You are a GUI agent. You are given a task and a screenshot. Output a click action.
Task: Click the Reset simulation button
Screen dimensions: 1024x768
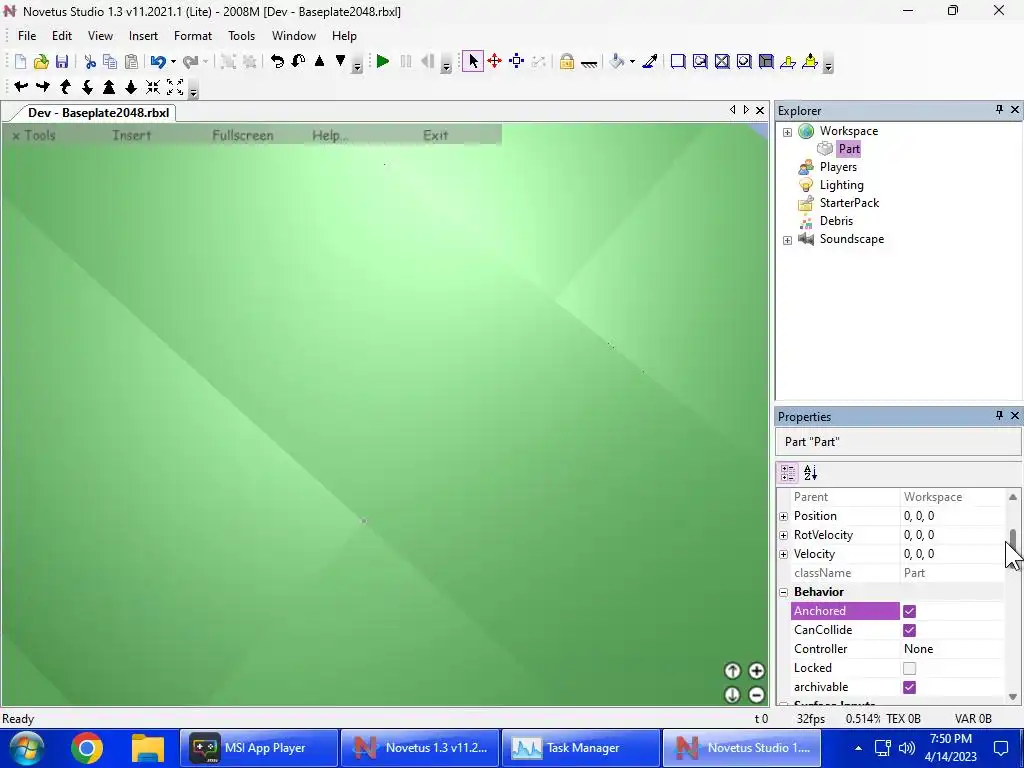coord(428,61)
